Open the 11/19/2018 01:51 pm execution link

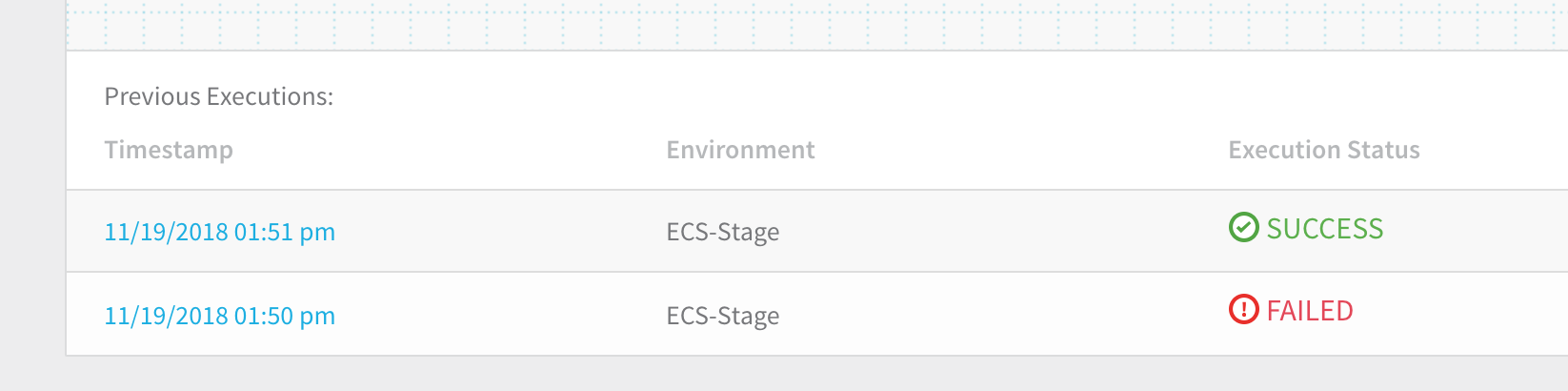click(x=219, y=232)
